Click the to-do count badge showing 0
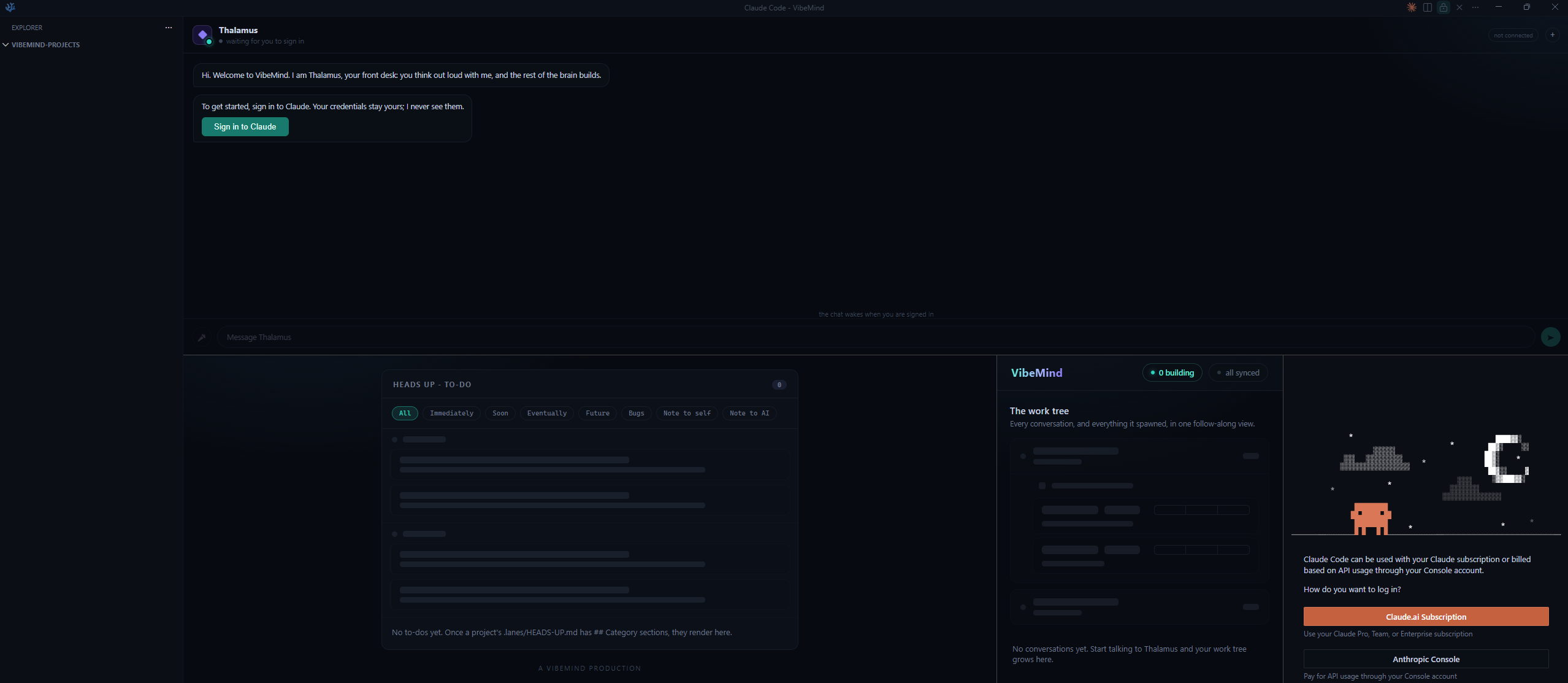This screenshot has height=683, width=1568. coord(779,385)
